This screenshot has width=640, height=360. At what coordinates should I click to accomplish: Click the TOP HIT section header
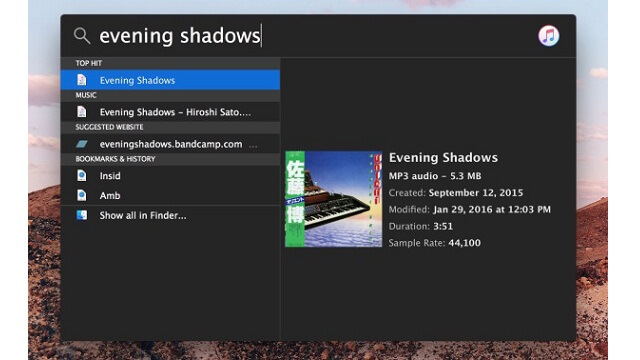tap(89, 63)
